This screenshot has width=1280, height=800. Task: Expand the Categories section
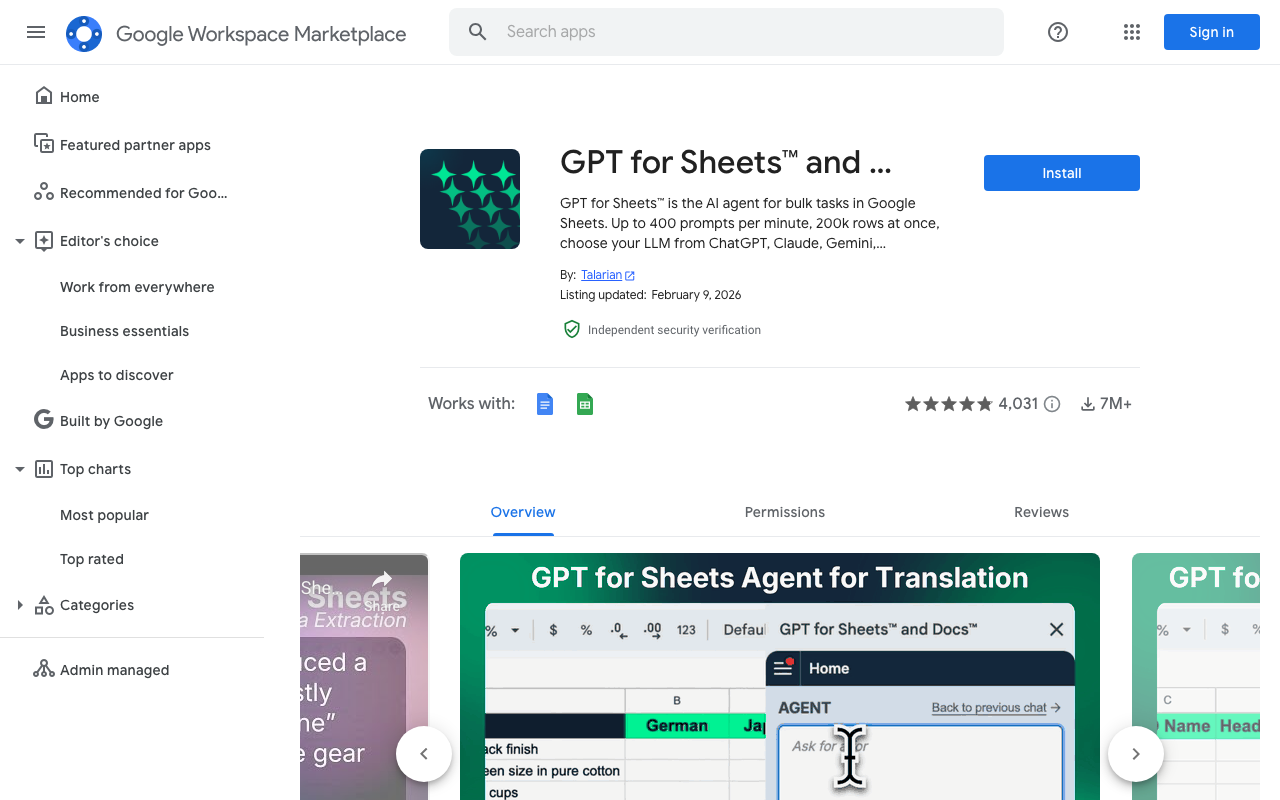coord(19,605)
